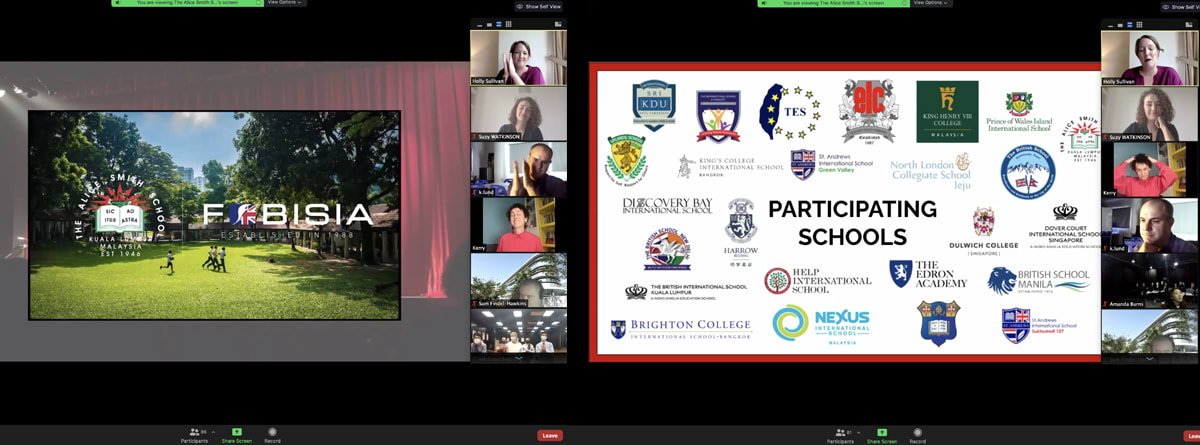Click Nexus International School logo
Image resolution: width=1200 pixels, height=445 pixels.
(x=821, y=324)
